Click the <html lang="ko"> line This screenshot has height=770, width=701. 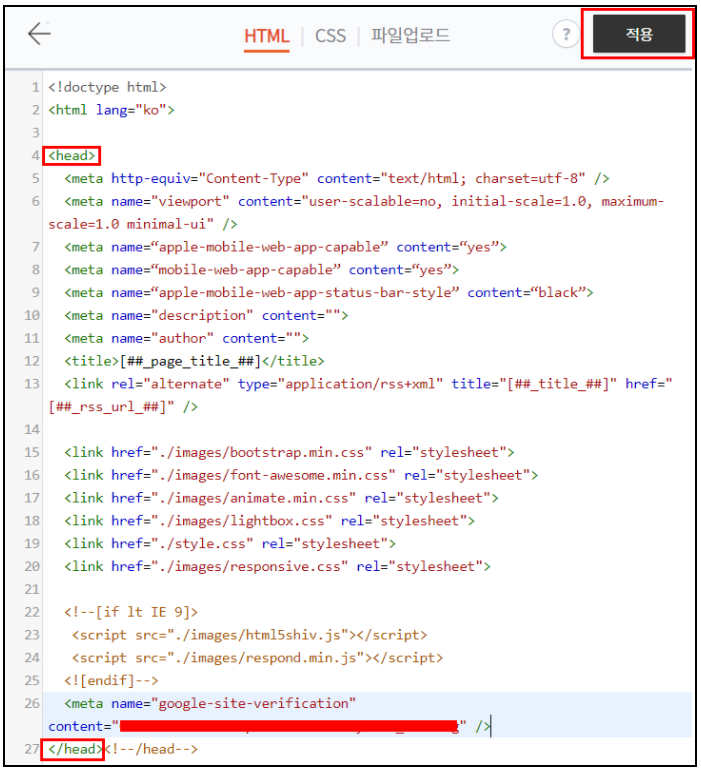tap(111, 110)
